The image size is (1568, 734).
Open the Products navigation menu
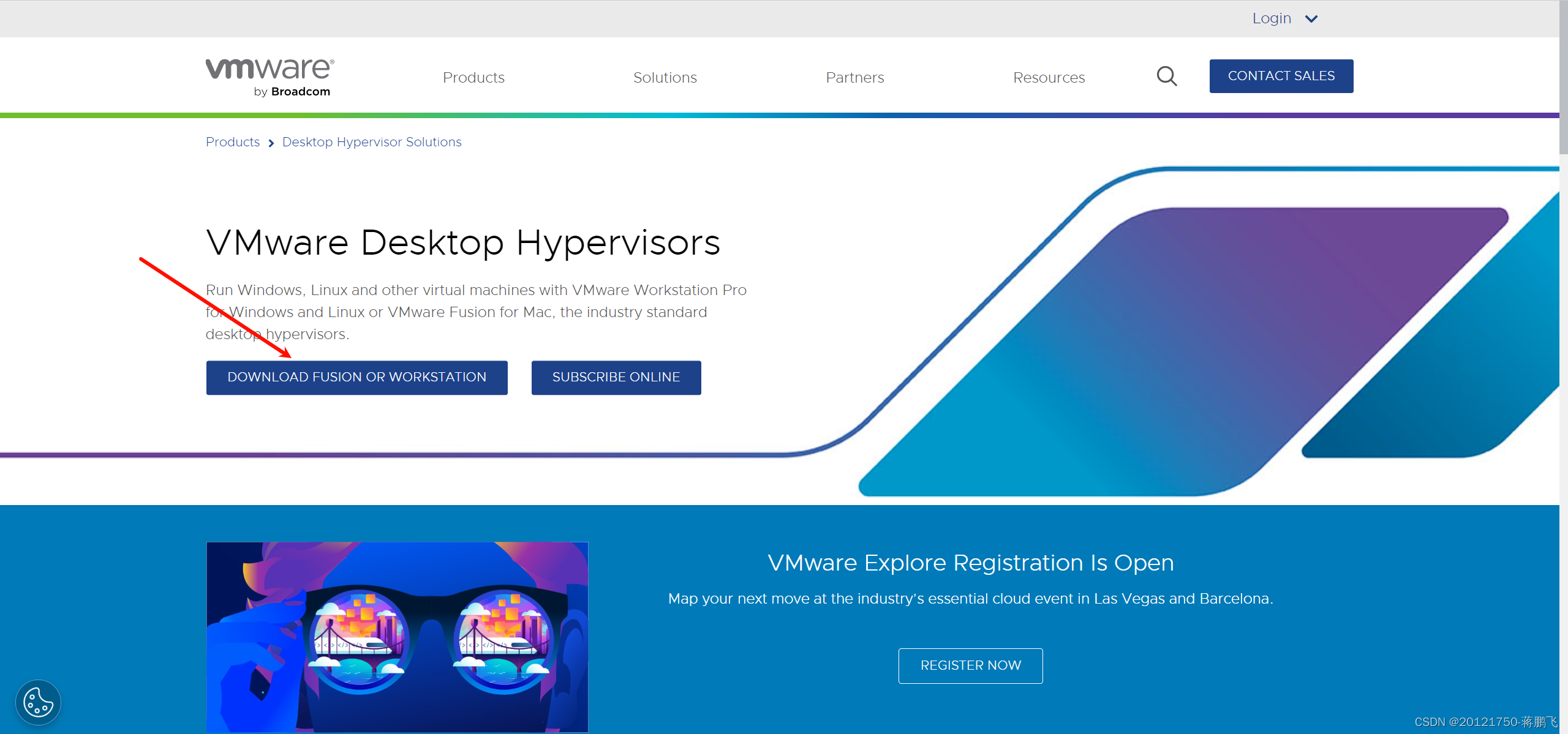[x=473, y=78]
